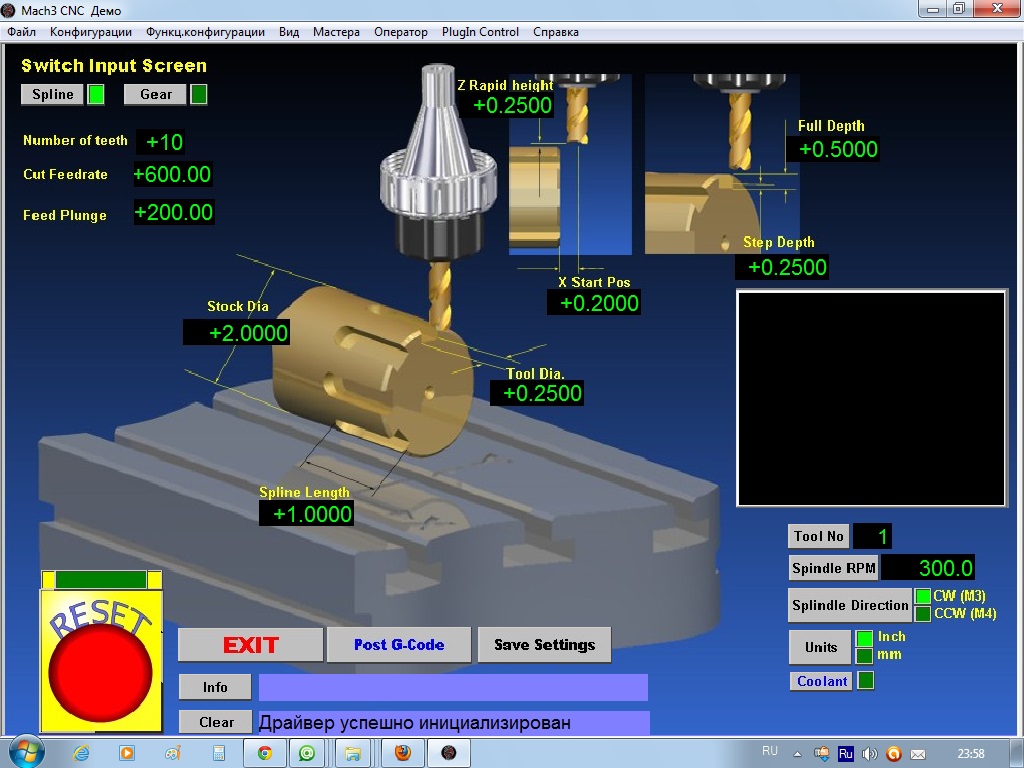Click the RU language indicator in tray
Screen dimensions: 1024x768
(770, 752)
